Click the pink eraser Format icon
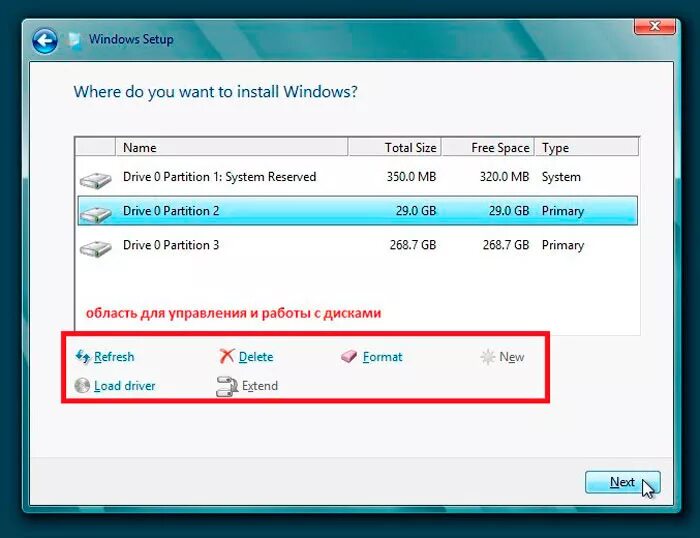Viewport: 700px width, 538px height. click(x=349, y=356)
